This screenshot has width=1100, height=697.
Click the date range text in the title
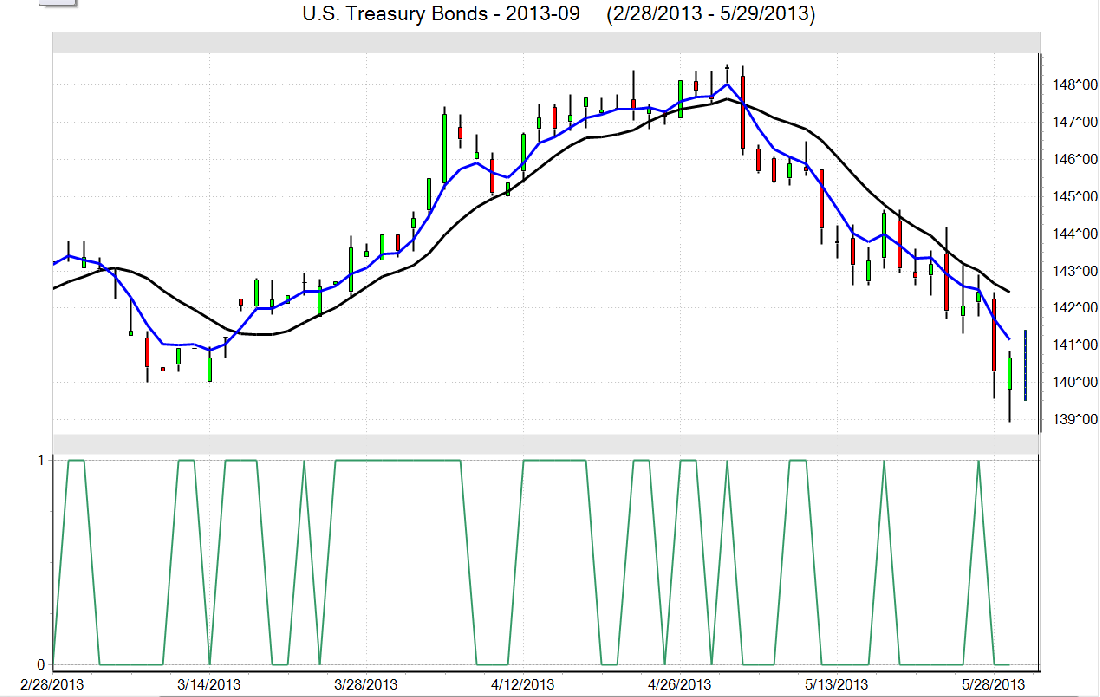[x=710, y=15]
